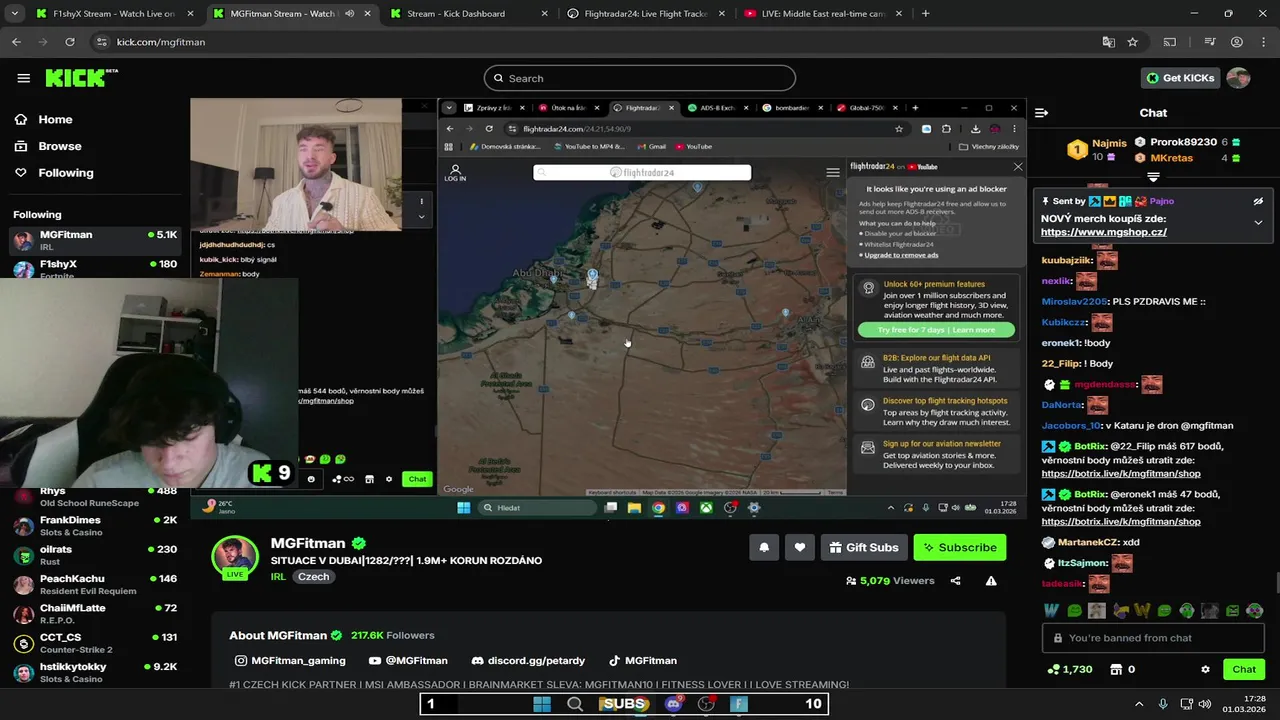Bookmark this page star icon

[1133, 42]
